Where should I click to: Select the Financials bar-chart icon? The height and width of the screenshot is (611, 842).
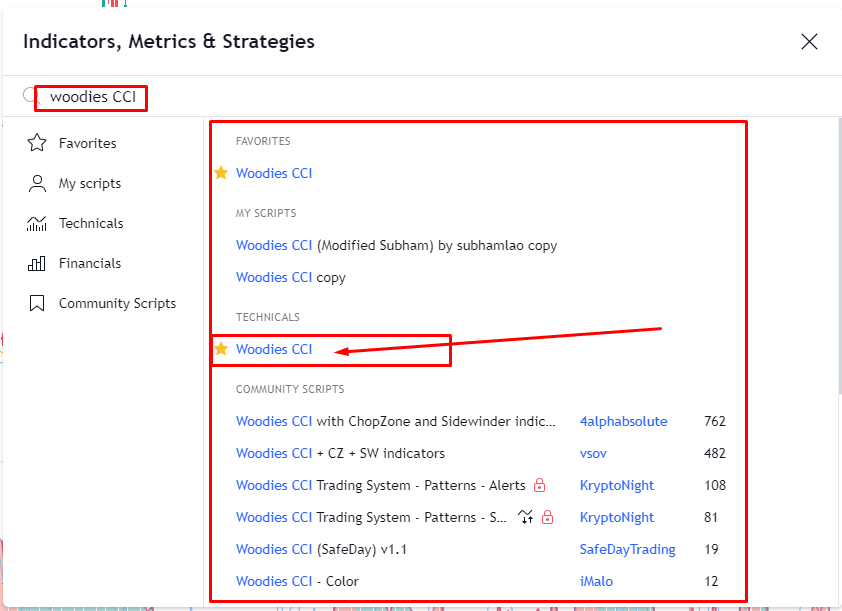[35, 263]
